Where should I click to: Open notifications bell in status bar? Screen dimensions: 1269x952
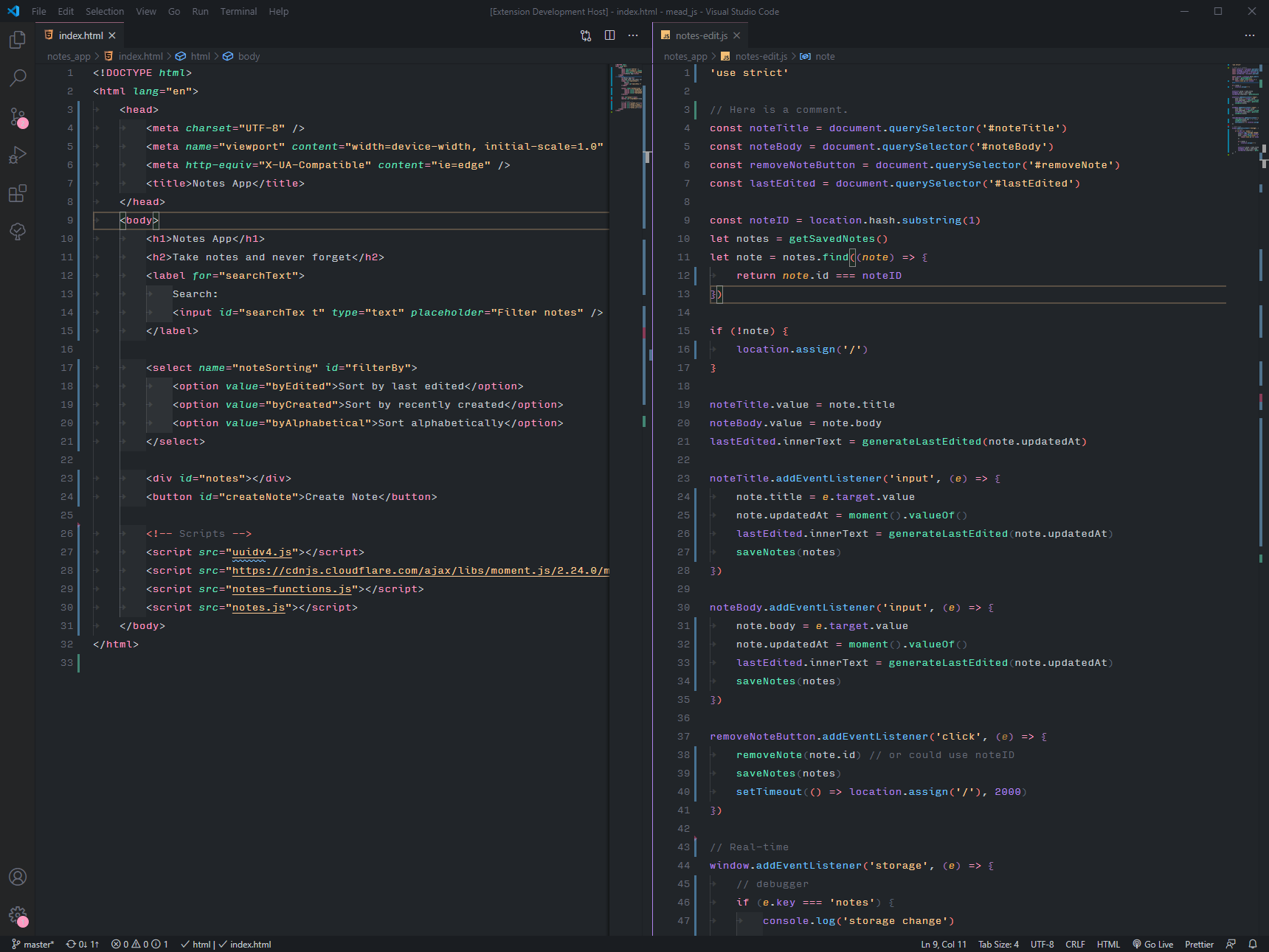(x=1253, y=944)
